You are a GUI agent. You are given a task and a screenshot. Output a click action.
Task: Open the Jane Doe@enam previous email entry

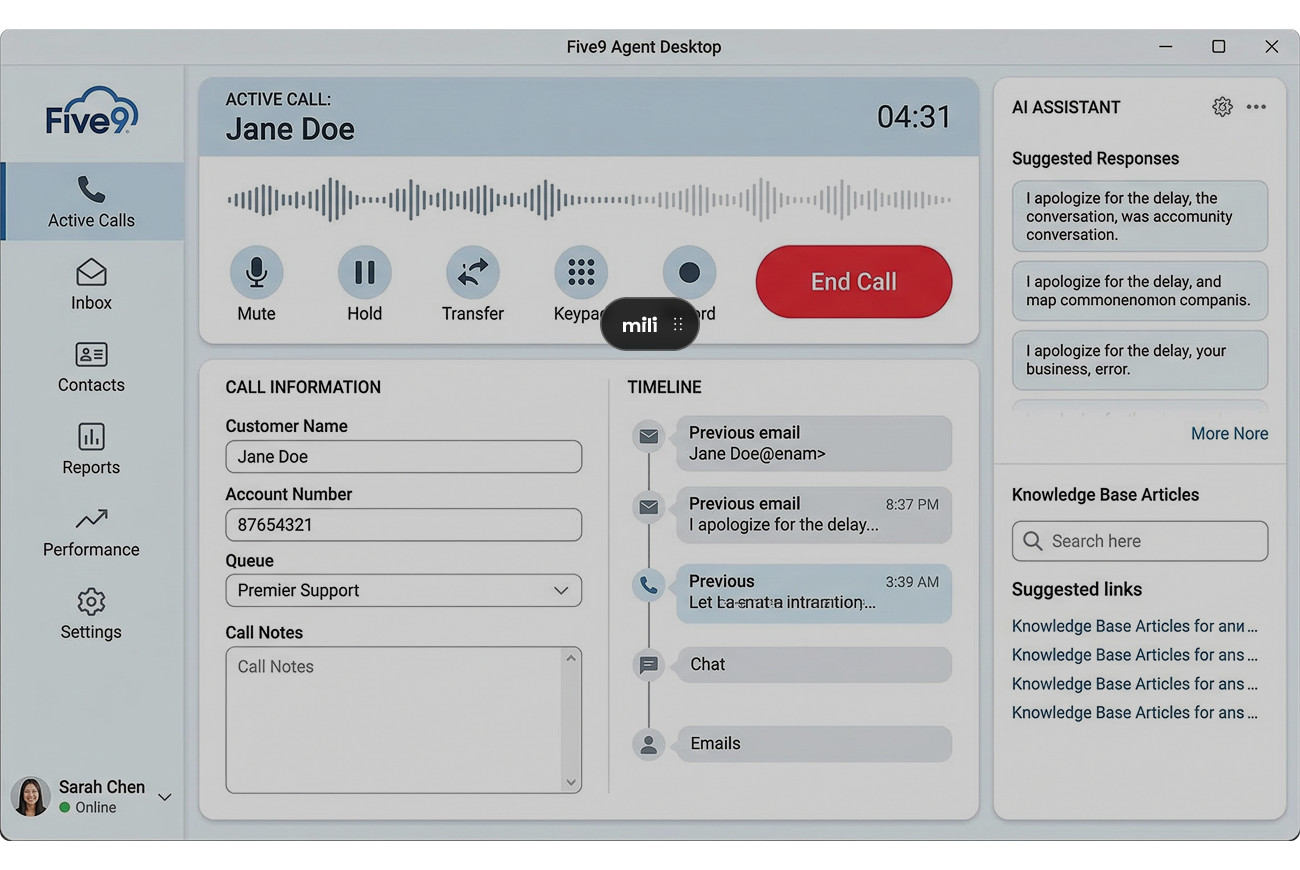814,443
